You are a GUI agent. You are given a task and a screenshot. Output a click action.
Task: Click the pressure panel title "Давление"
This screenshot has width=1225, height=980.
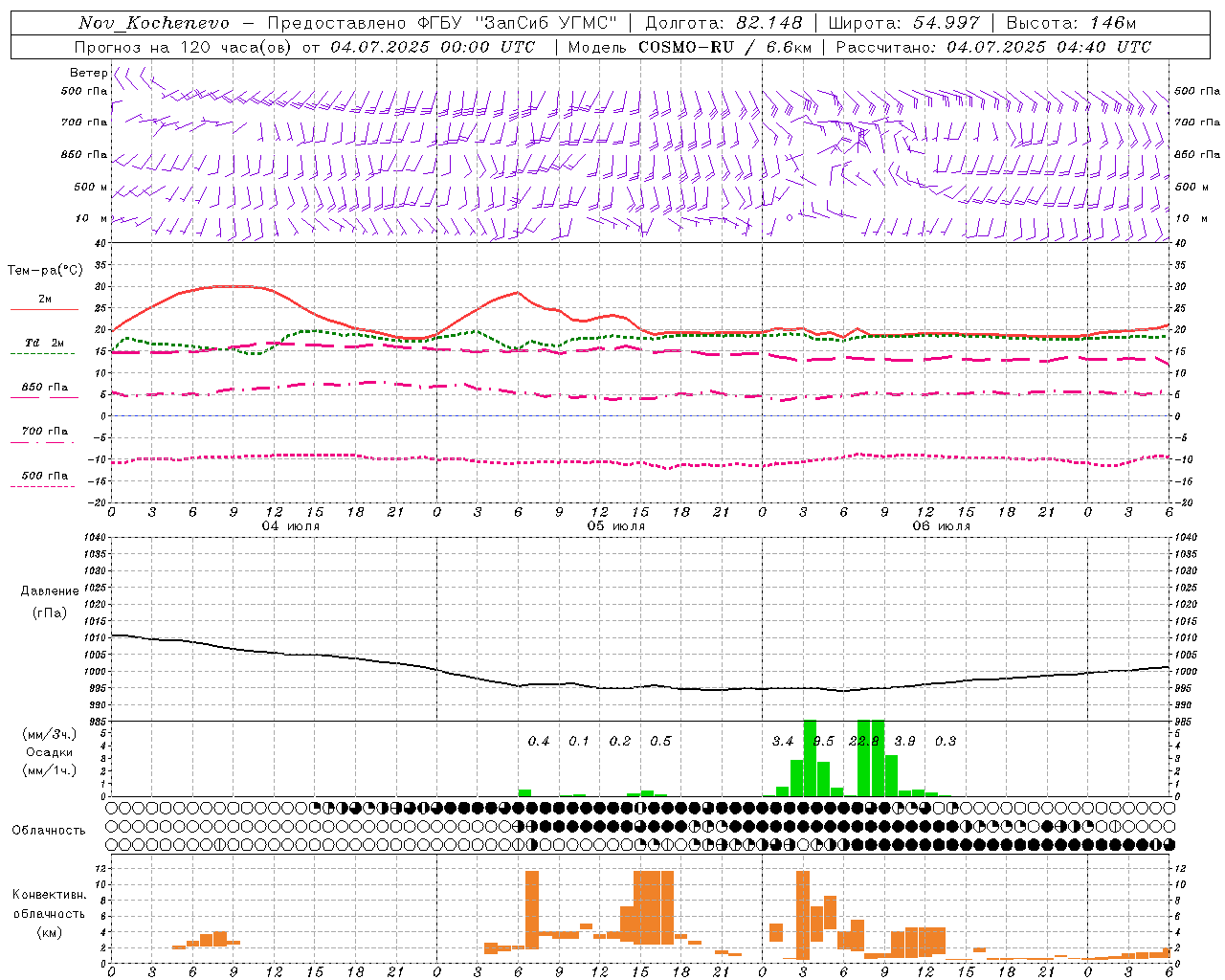[x=50, y=591]
